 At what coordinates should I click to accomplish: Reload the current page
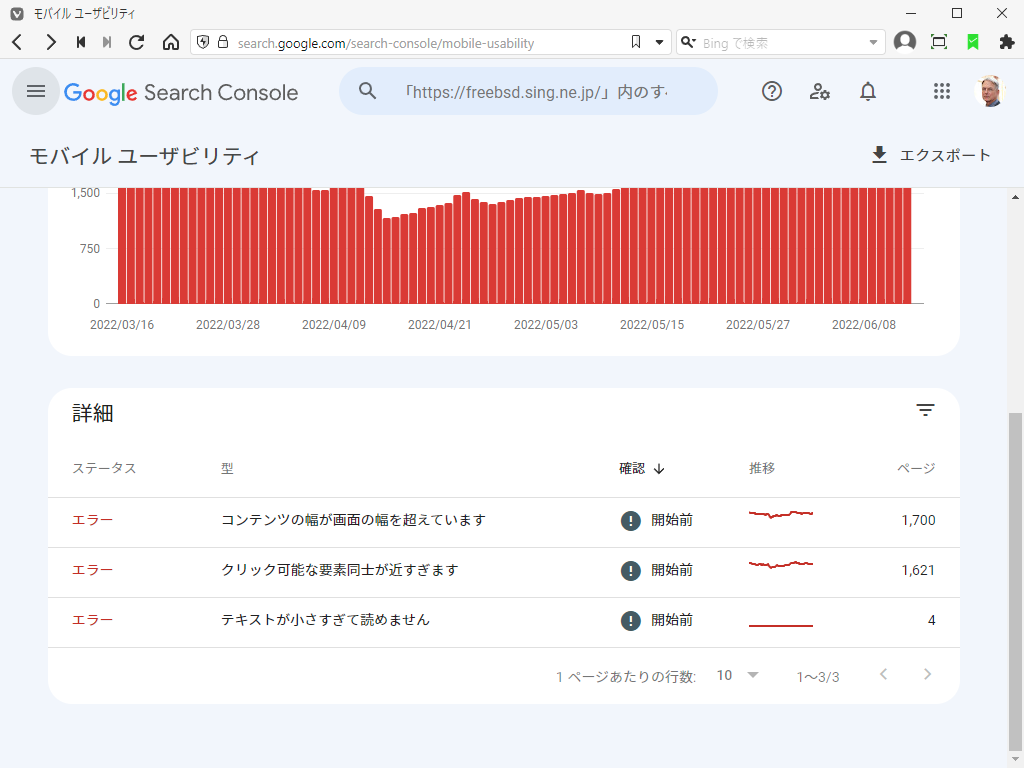136,42
